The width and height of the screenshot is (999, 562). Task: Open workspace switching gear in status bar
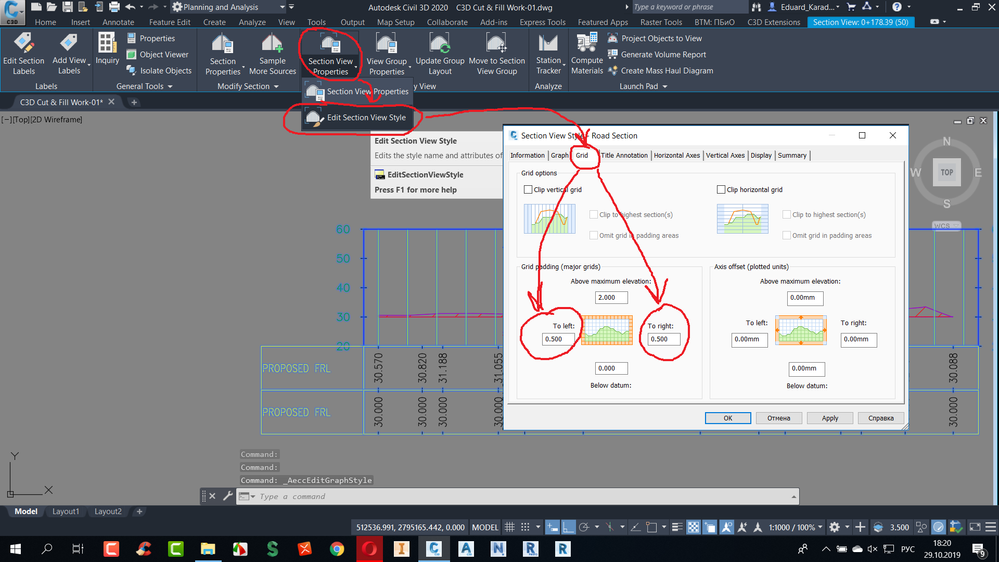pos(834,527)
